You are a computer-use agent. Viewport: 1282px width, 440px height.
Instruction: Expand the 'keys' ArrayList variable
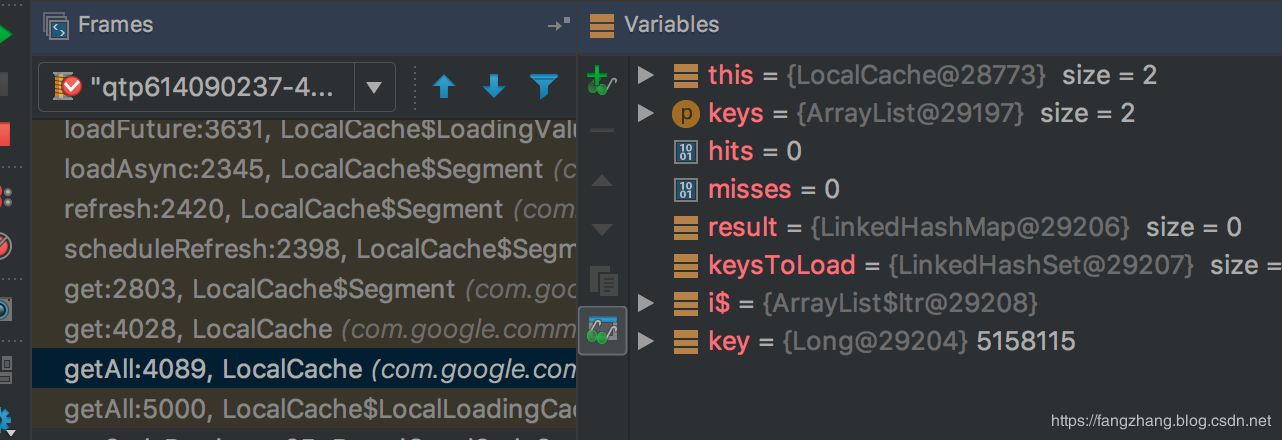point(646,113)
